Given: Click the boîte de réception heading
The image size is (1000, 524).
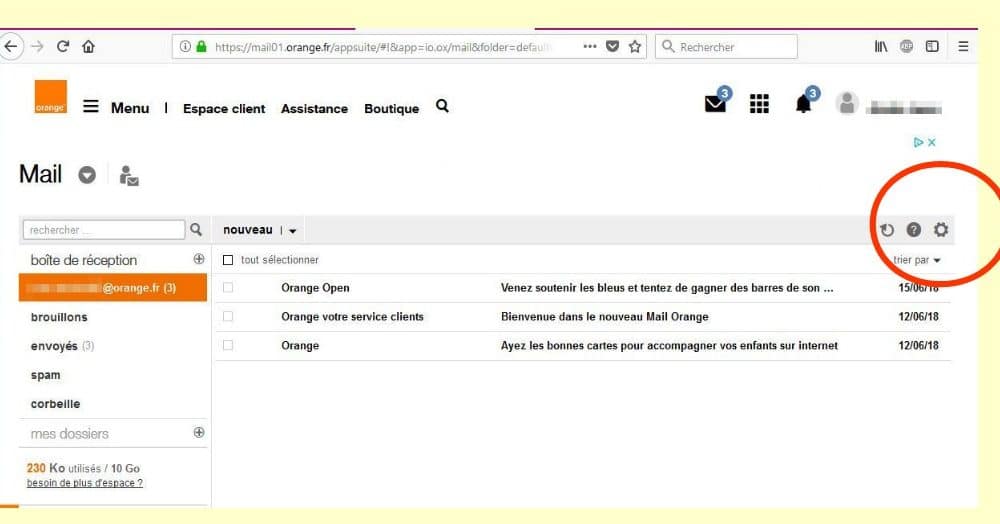Looking at the screenshot, I should coord(84,260).
